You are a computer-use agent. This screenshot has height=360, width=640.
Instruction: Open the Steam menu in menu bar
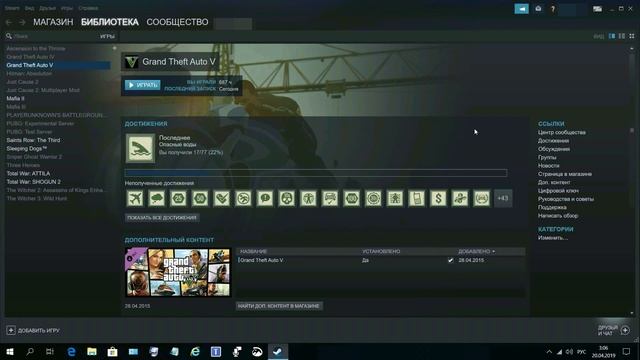[x=12, y=8]
